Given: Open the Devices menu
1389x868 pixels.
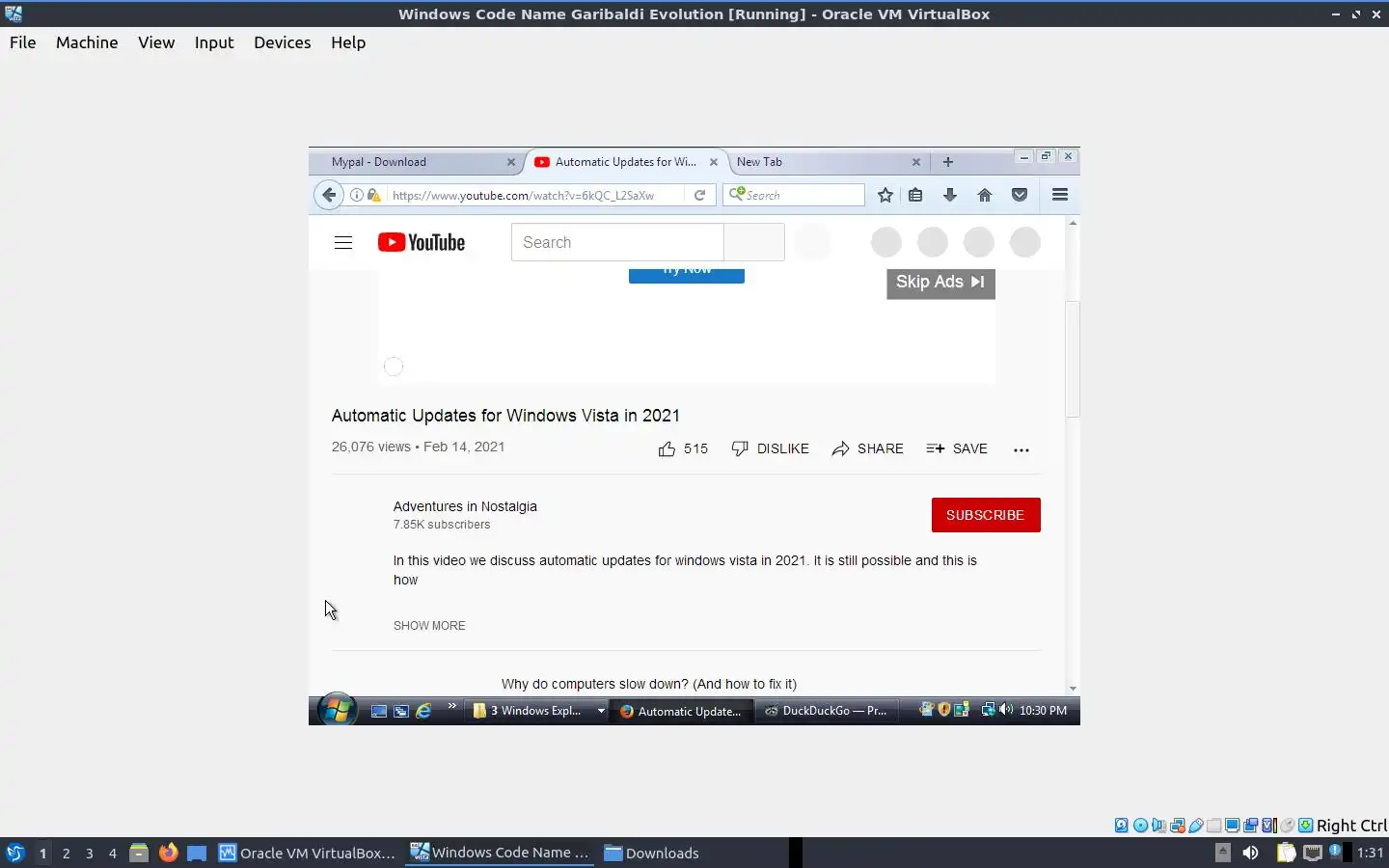Looking at the screenshot, I should [x=283, y=42].
